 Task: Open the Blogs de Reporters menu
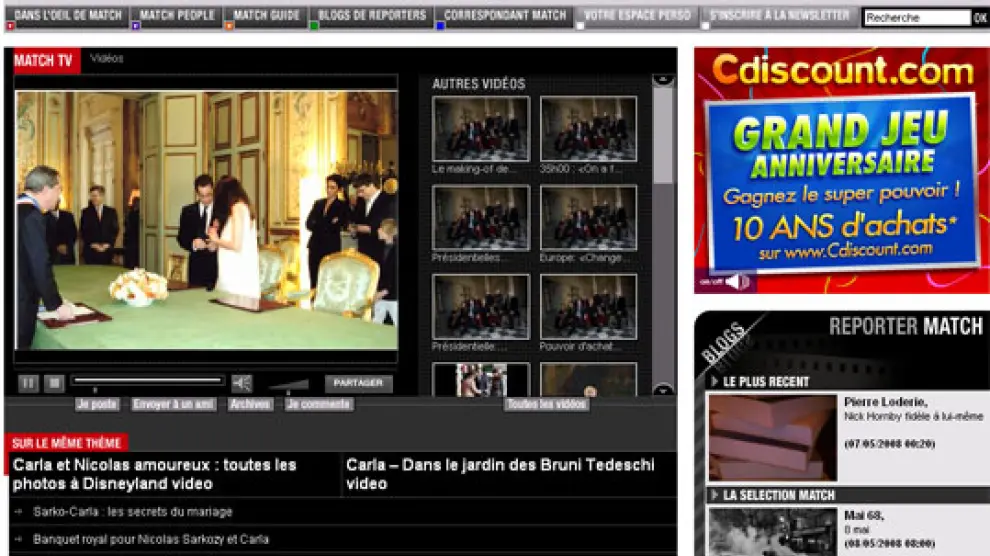pyautogui.click(x=371, y=16)
